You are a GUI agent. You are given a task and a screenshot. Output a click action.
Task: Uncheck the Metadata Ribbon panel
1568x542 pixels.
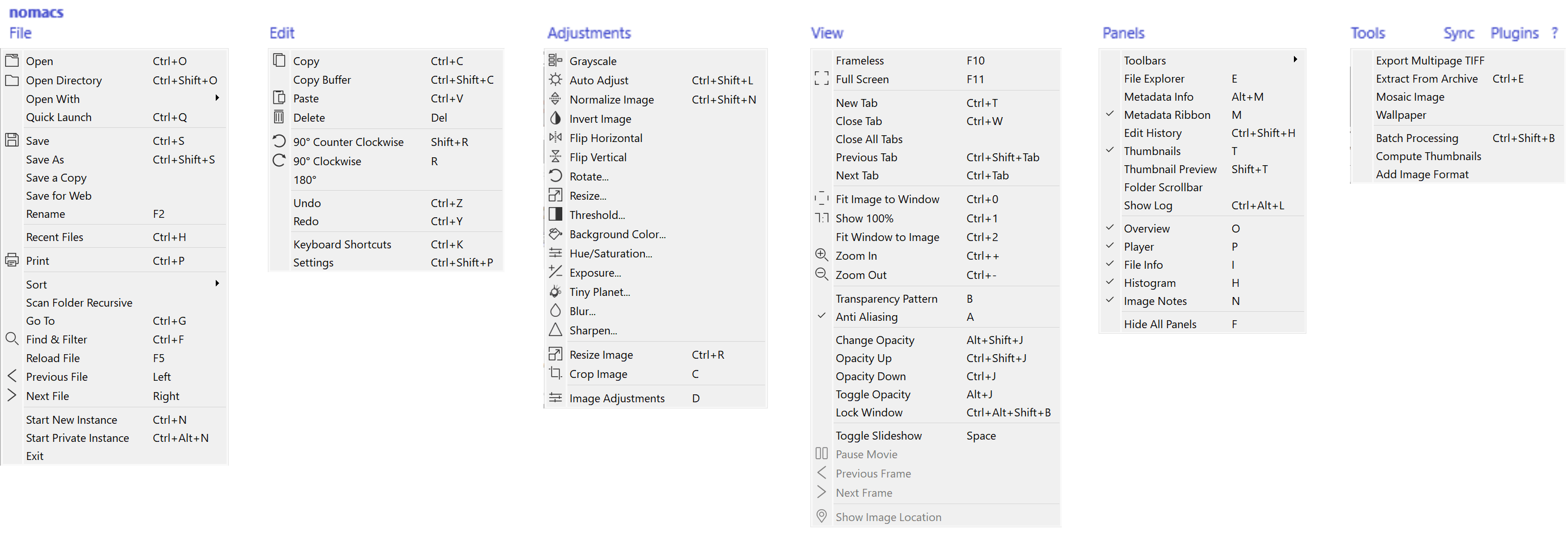pos(1110,114)
